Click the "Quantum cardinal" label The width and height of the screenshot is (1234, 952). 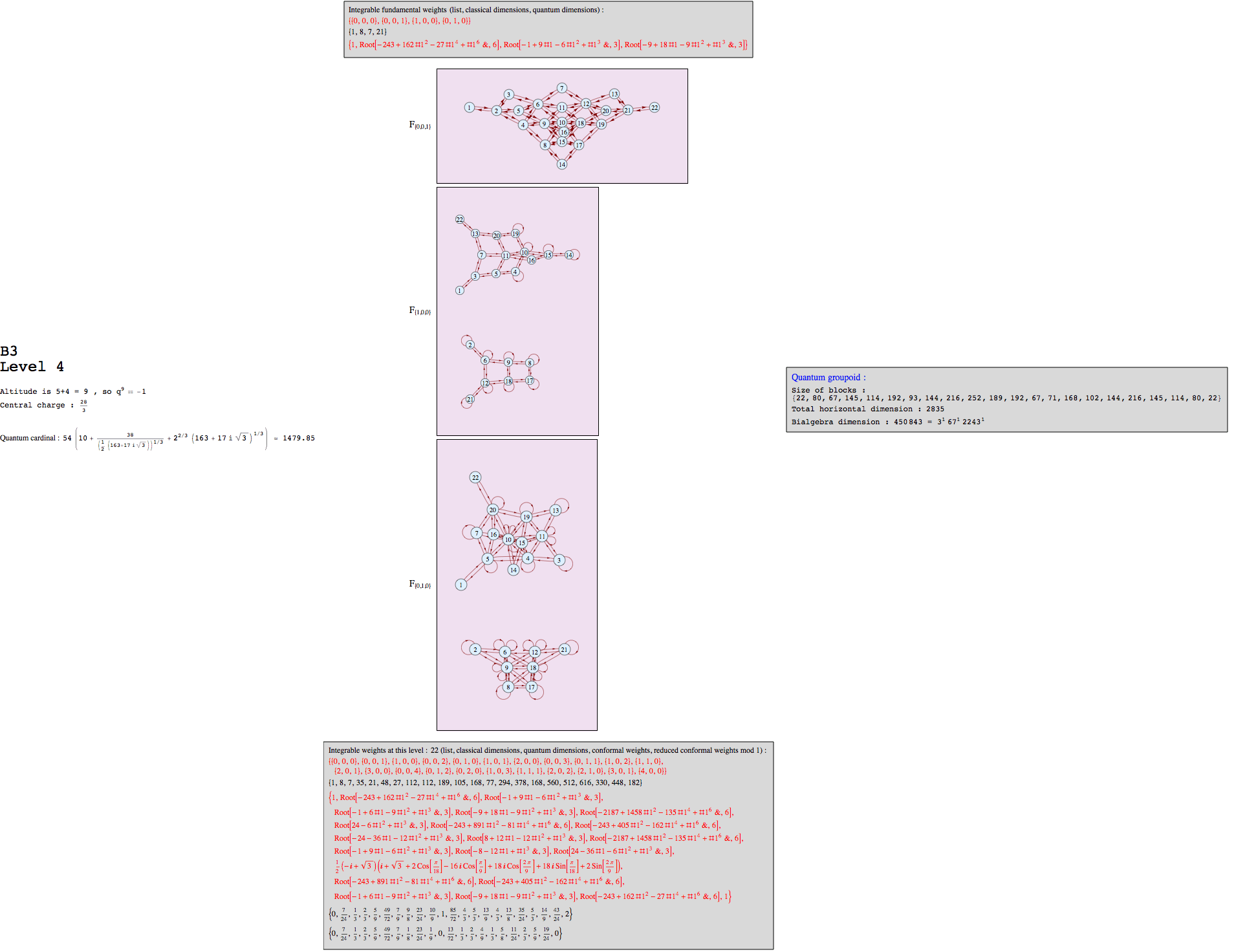[x=29, y=438]
